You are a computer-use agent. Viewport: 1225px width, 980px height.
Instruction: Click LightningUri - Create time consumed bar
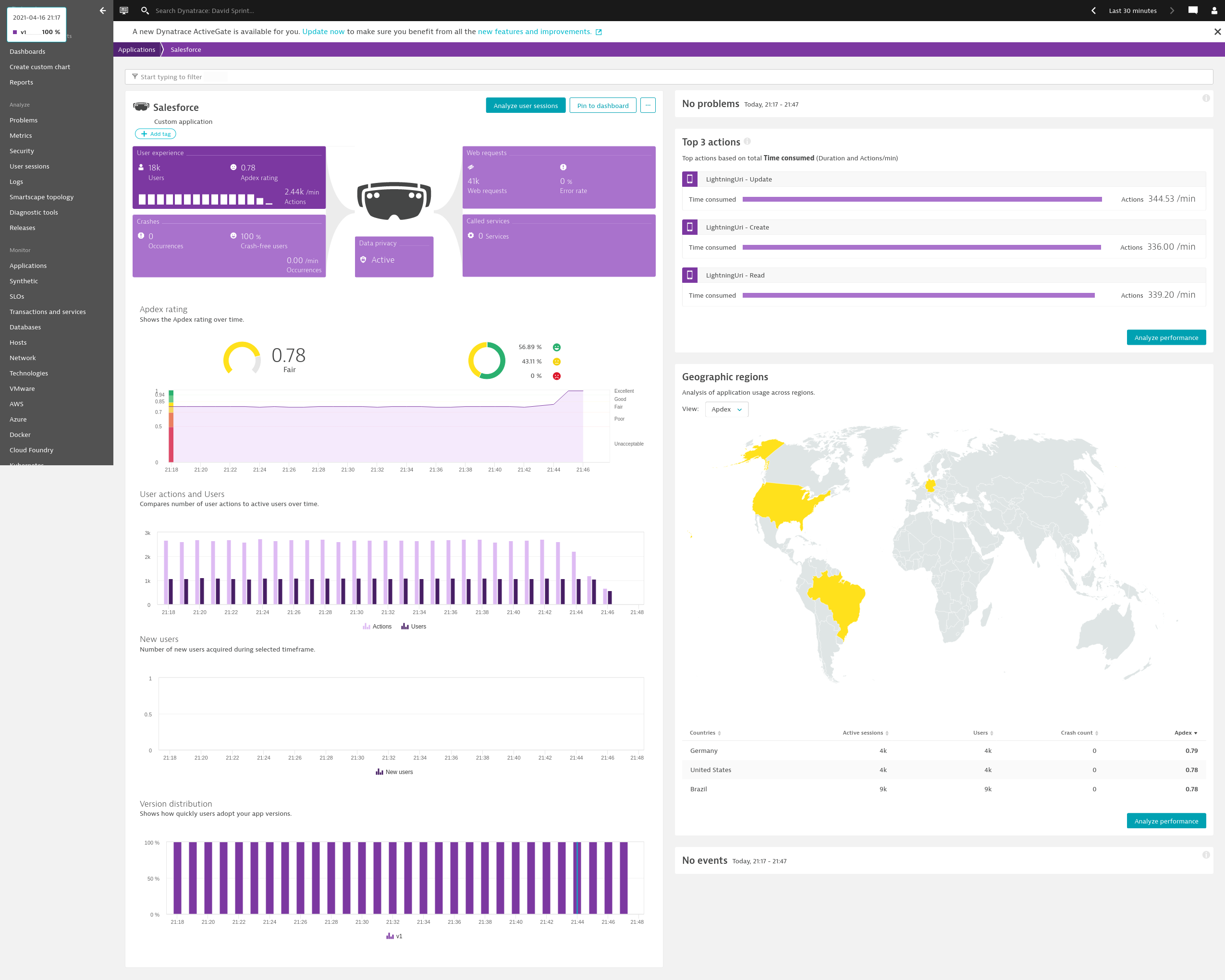921,247
